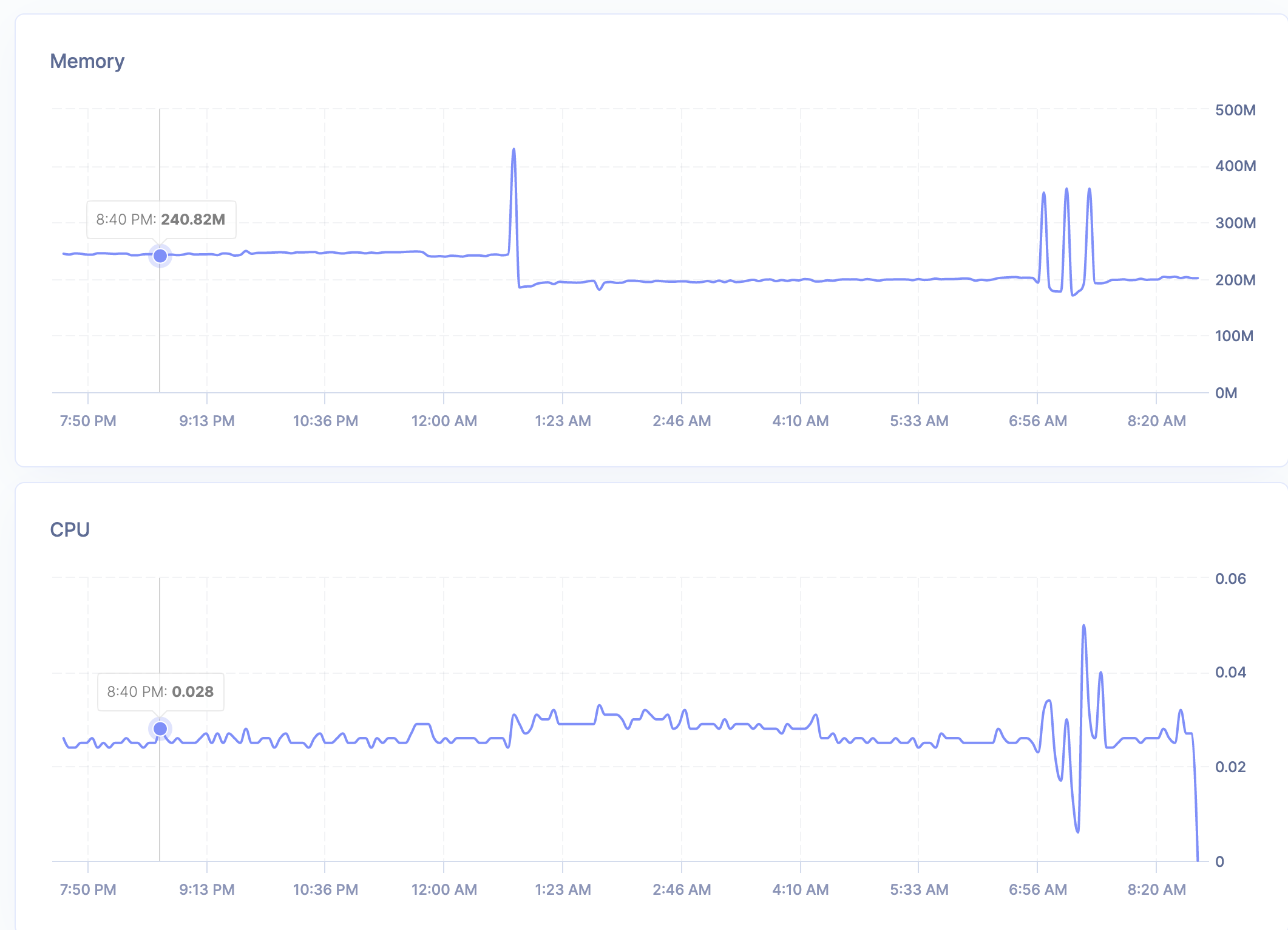Click the Memory chart title
The image size is (1288, 930).
click(x=87, y=61)
